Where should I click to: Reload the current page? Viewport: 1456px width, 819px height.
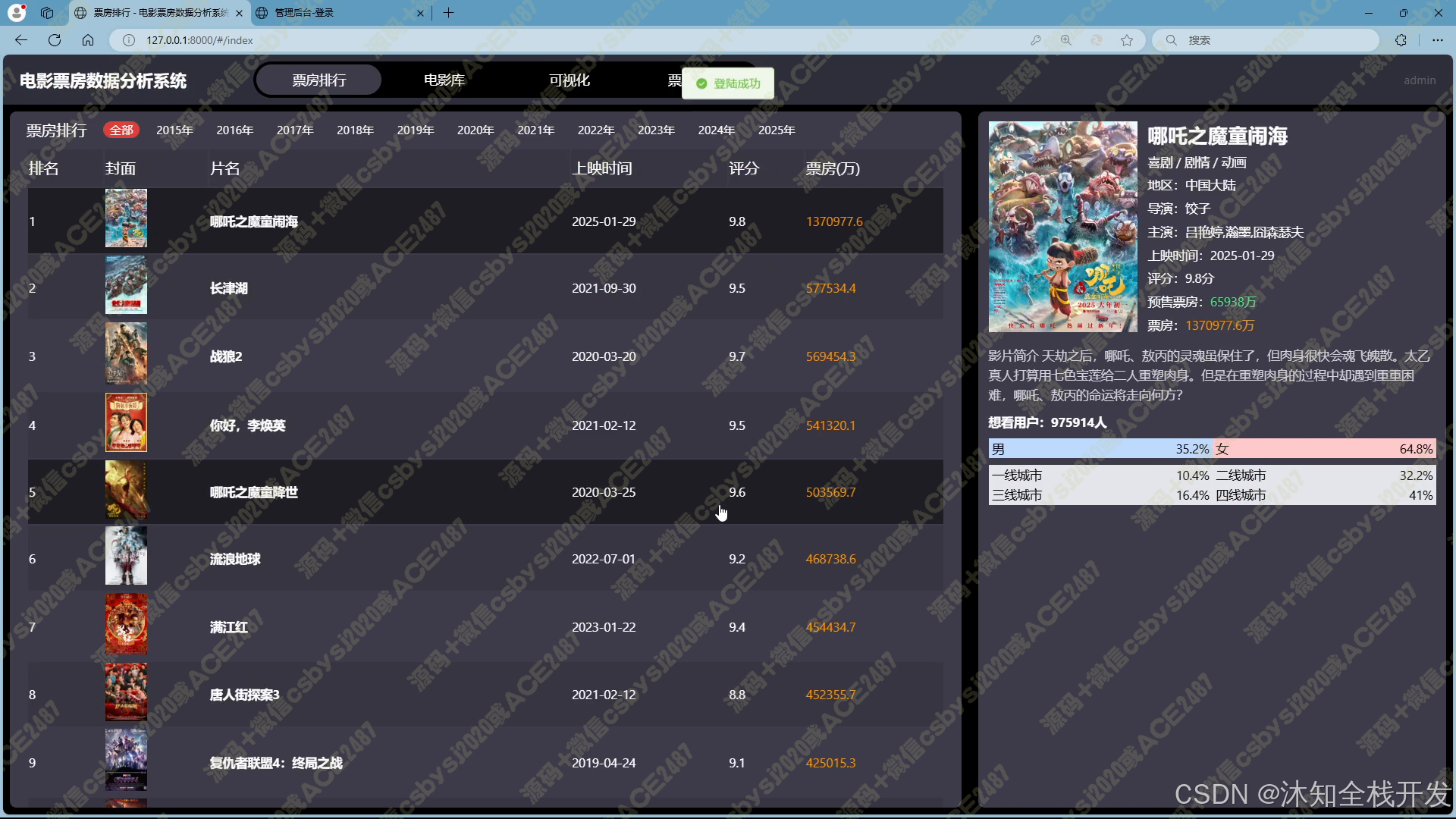pos(55,40)
